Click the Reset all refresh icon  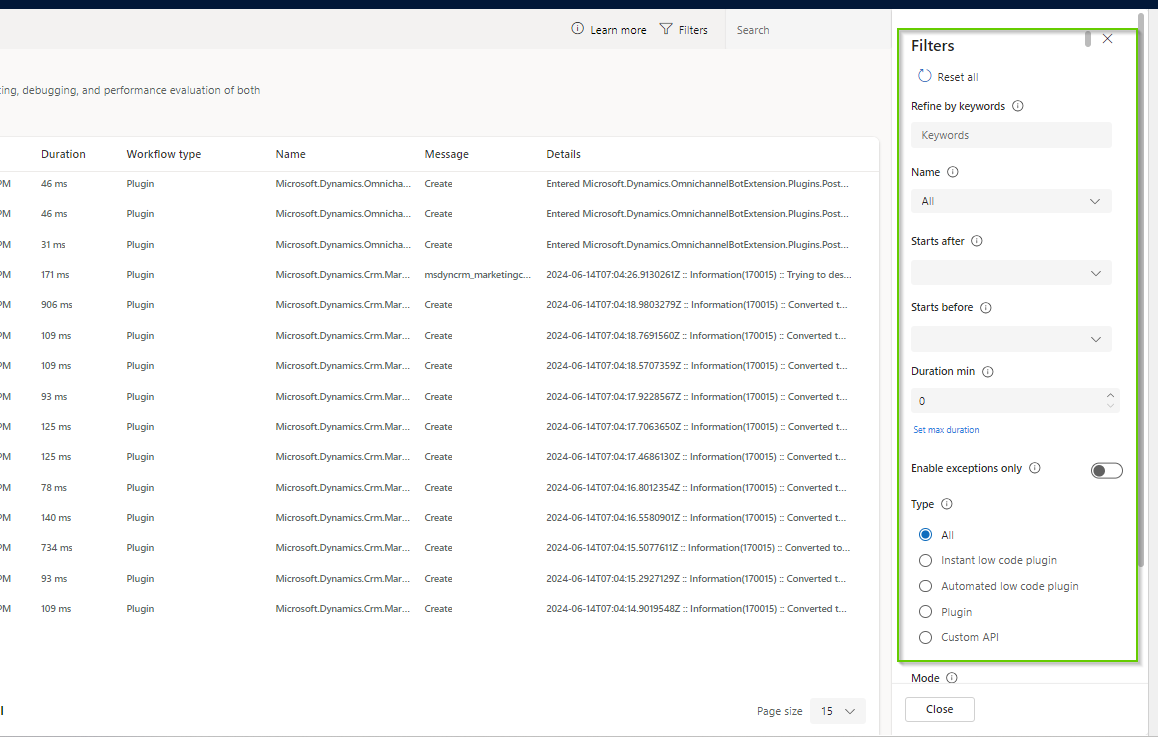click(924, 75)
